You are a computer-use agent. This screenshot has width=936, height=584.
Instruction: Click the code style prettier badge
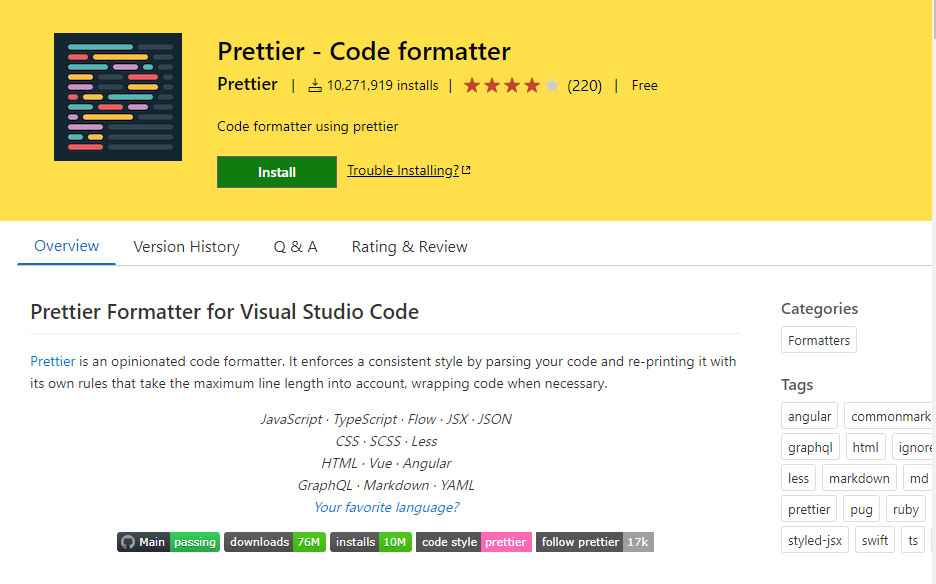474,542
